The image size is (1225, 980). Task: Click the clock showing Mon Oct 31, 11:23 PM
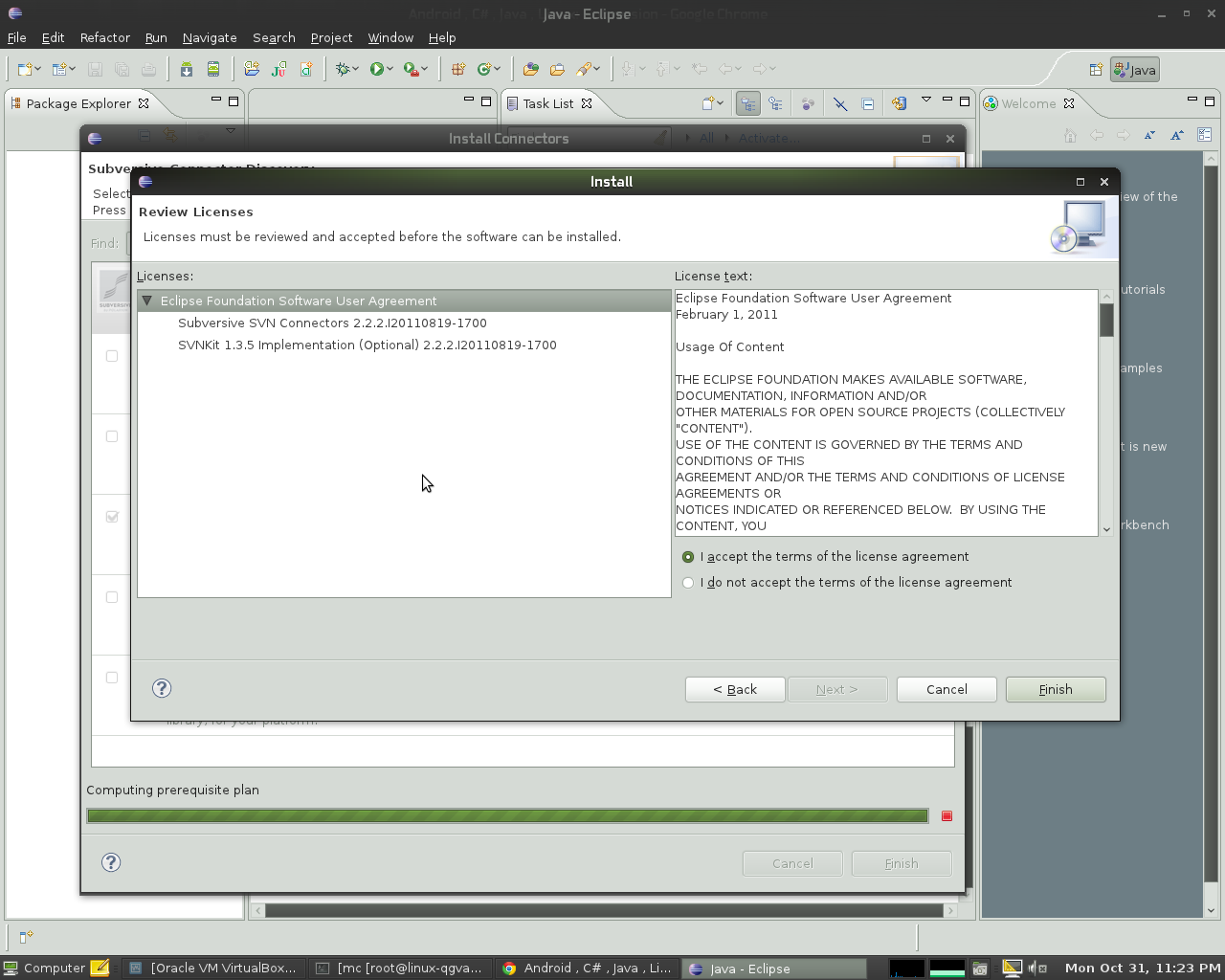pos(1143,968)
